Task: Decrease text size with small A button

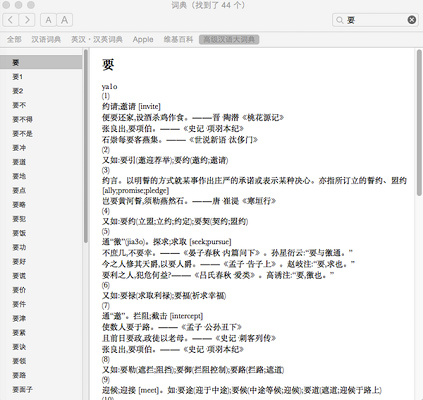Action: click(48, 20)
